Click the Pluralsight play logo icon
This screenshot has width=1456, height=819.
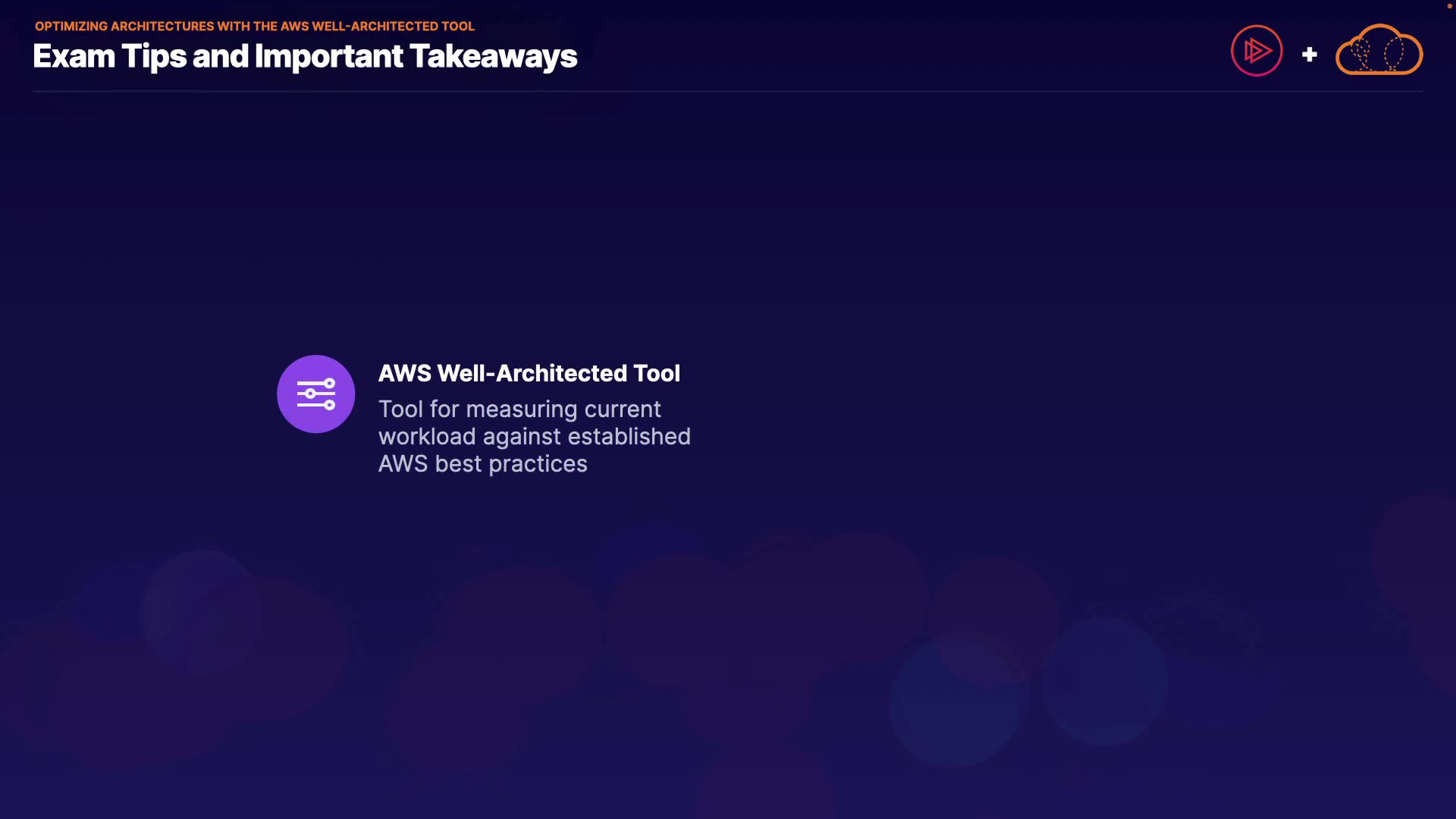tap(1257, 51)
